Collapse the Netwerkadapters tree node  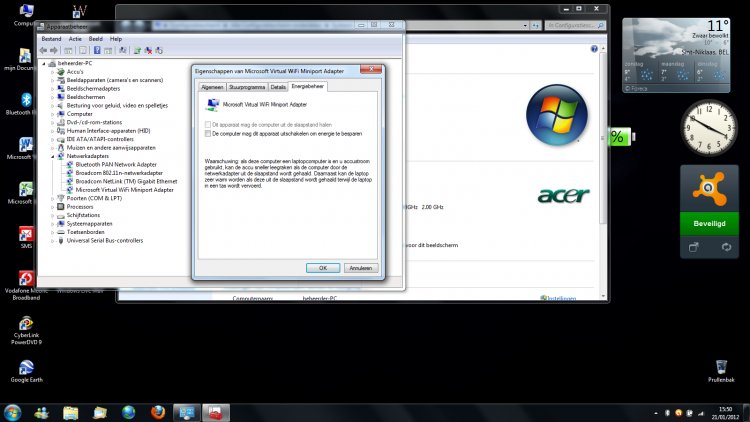coord(52,156)
